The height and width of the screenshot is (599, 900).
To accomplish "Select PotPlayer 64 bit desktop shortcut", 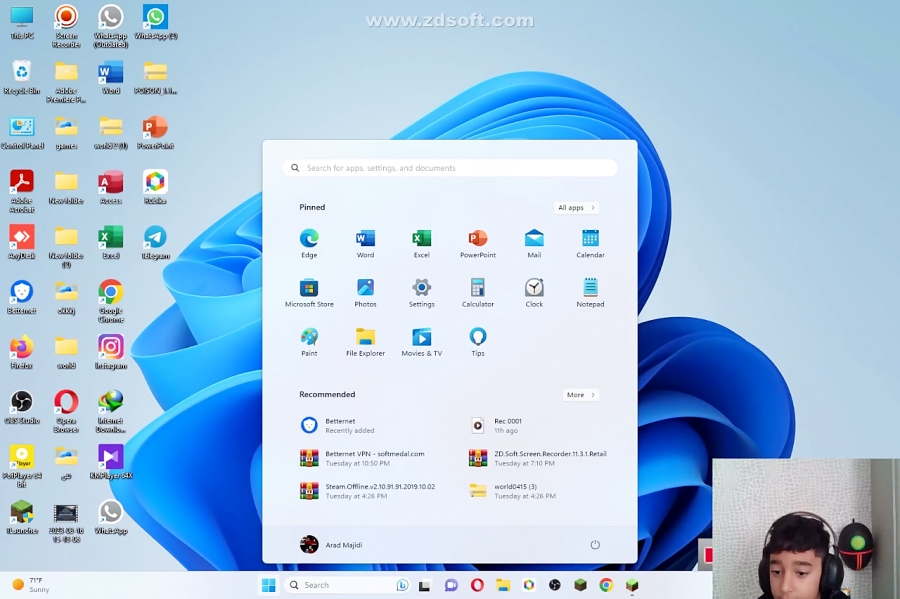I will coord(22,467).
